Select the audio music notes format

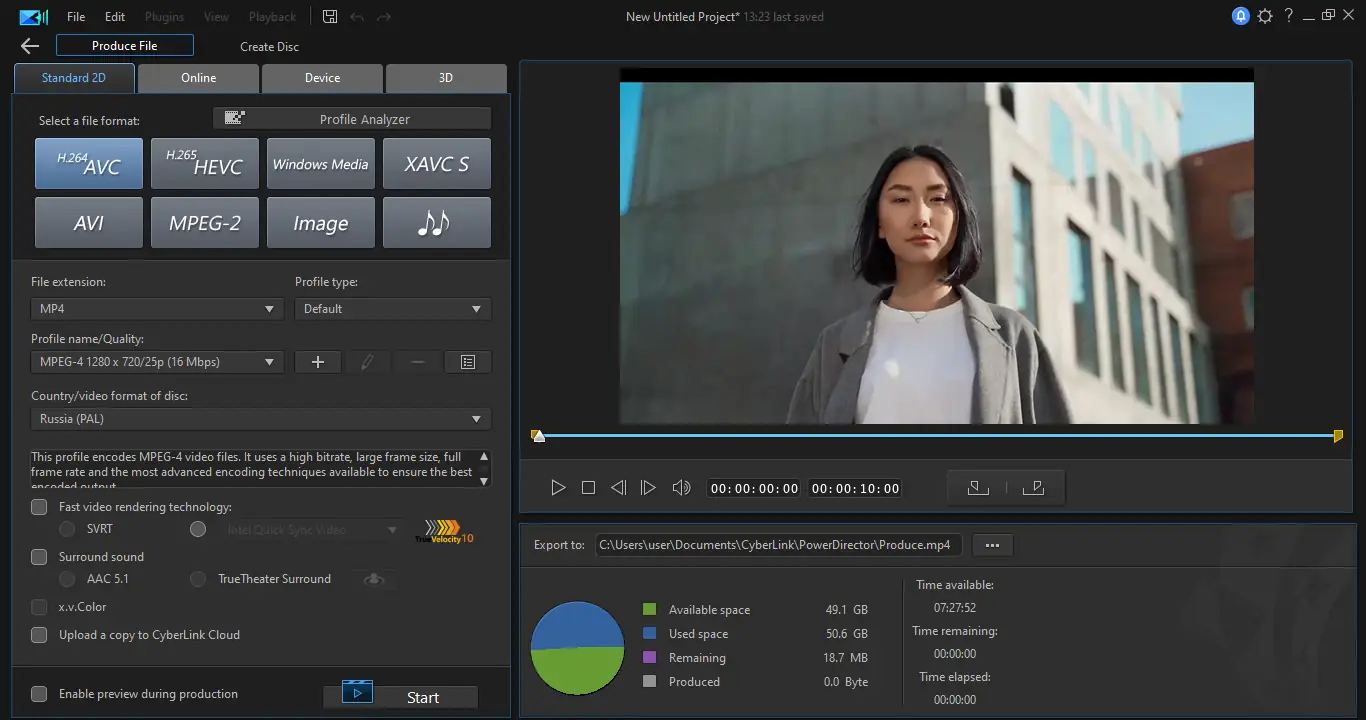(x=436, y=223)
